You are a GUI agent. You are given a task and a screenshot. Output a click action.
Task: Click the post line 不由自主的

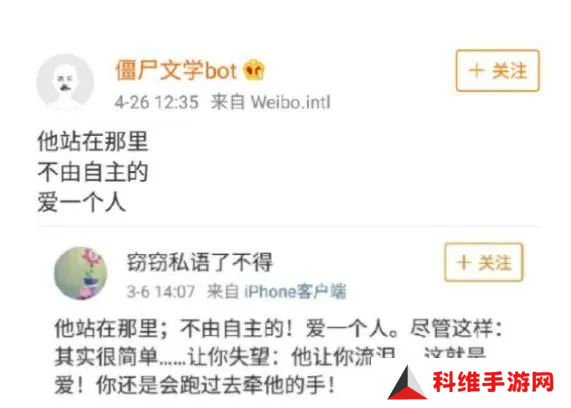(92, 172)
